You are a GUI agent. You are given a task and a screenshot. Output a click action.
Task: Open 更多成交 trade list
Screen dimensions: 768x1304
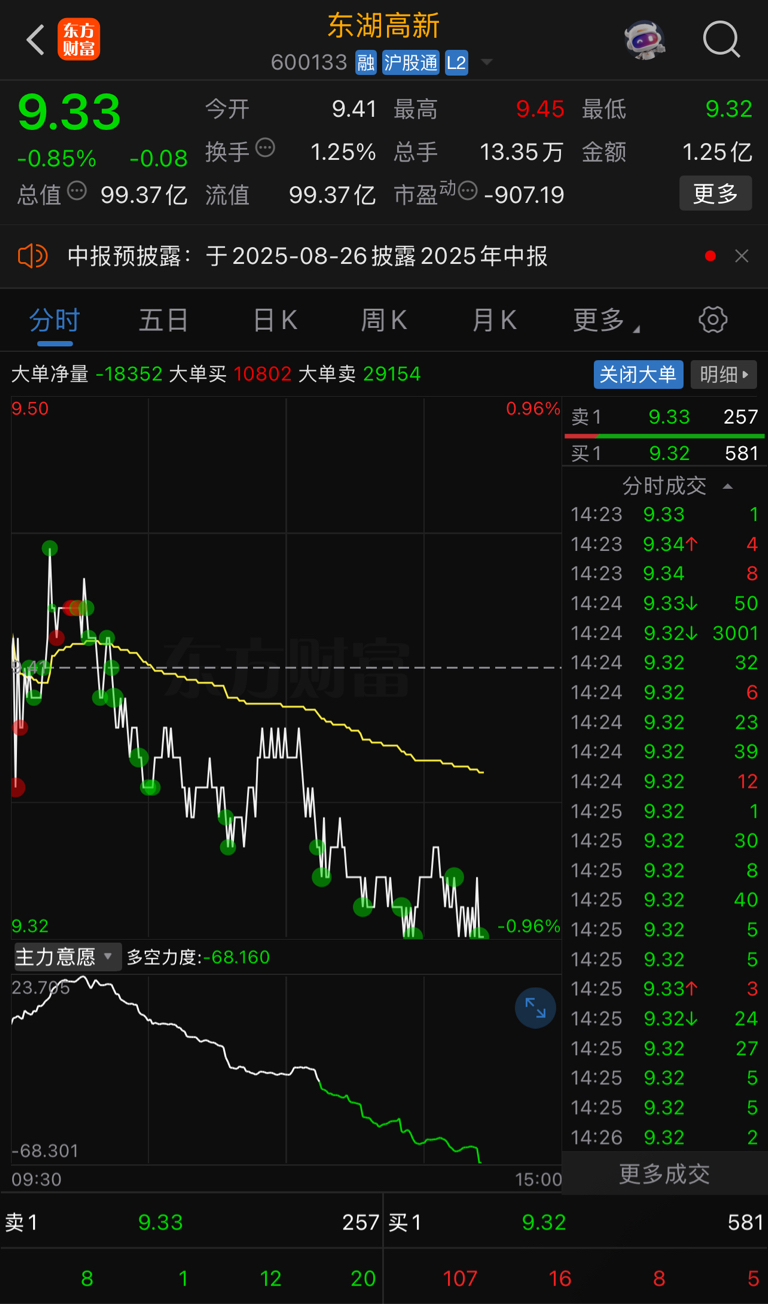tap(664, 1173)
